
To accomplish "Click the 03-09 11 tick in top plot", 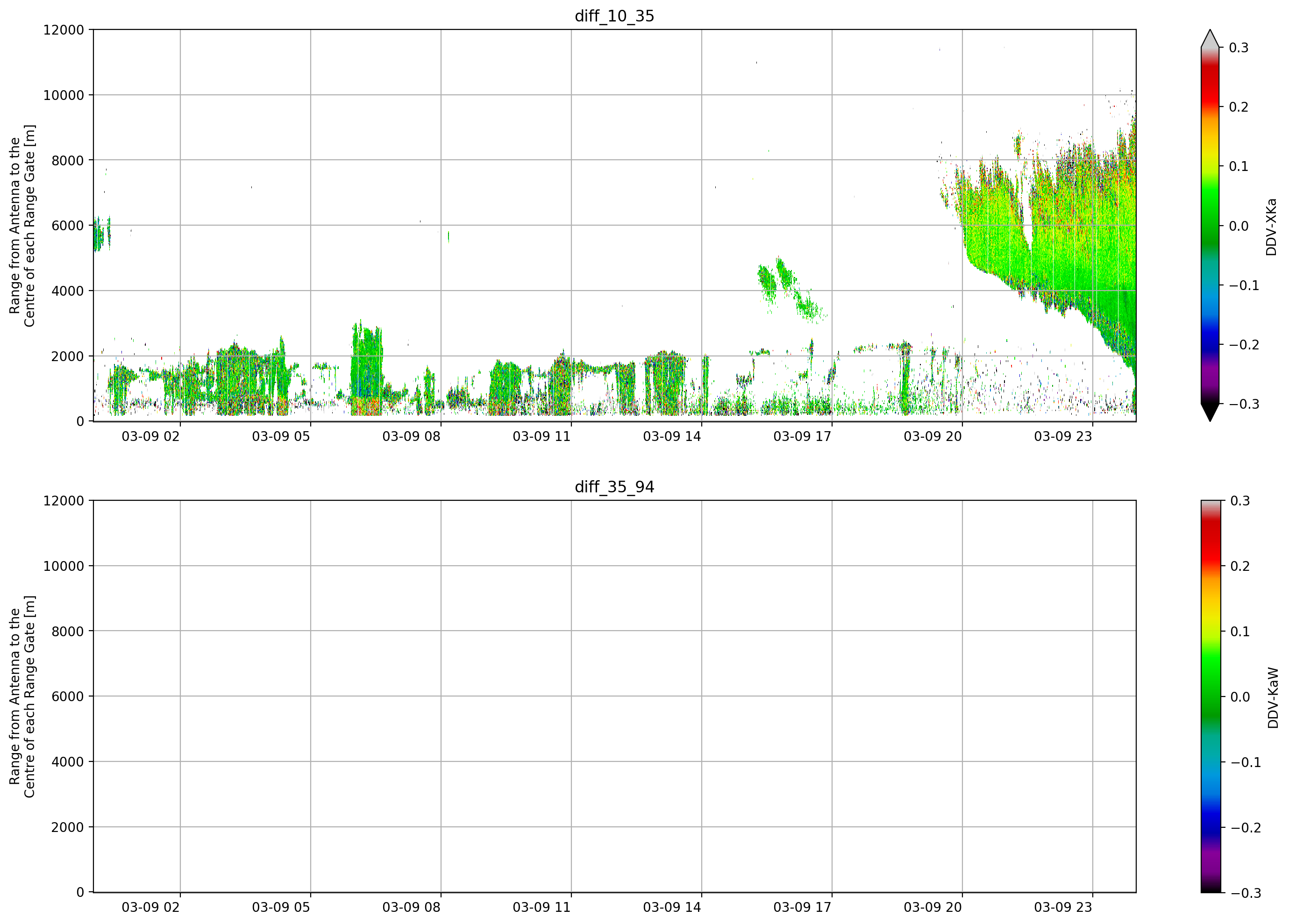I will [541, 436].
